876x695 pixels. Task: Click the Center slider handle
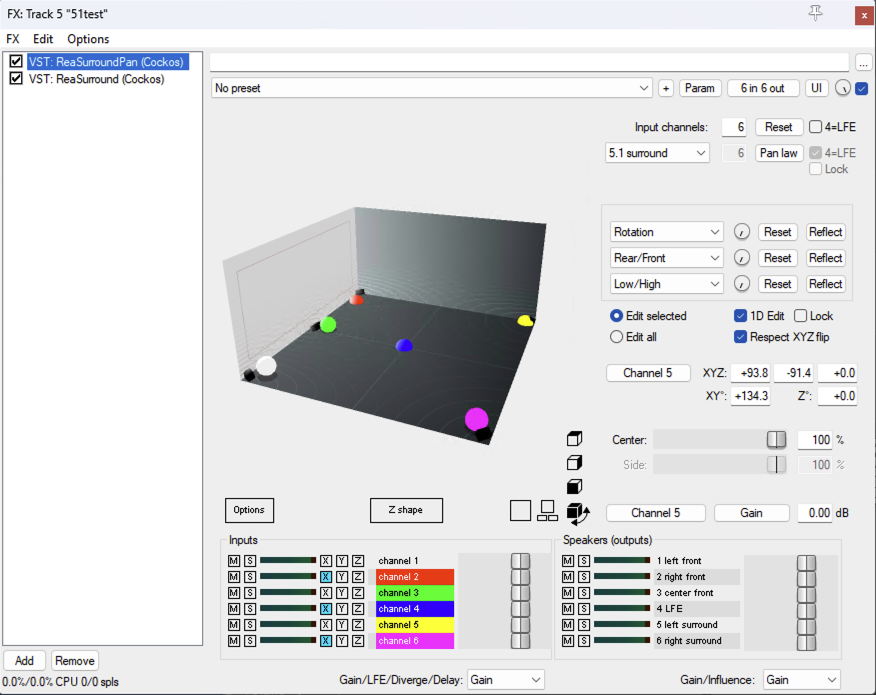[x=776, y=440]
